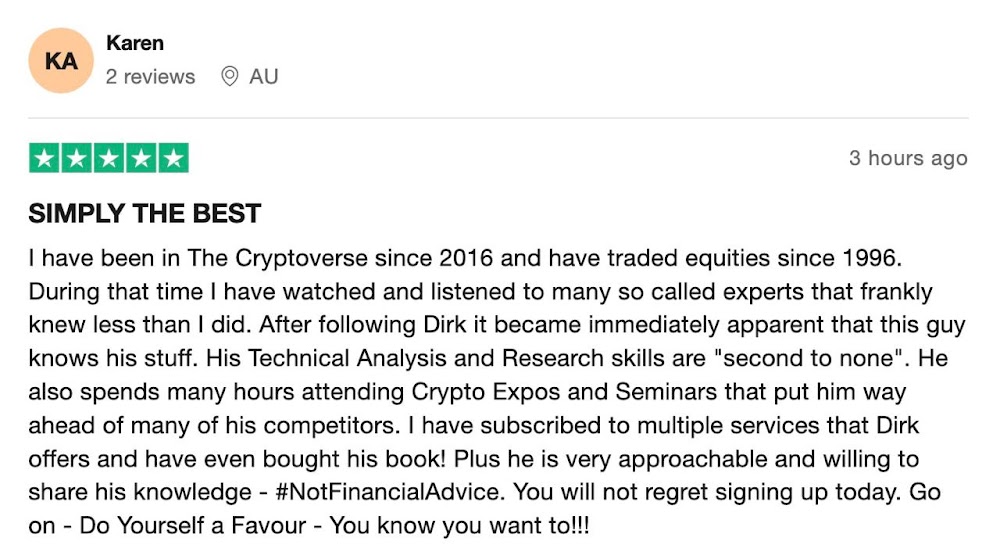Click the "3 hours ago" timestamp
This screenshot has height=559, width=1000.
(x=908, y=158)
